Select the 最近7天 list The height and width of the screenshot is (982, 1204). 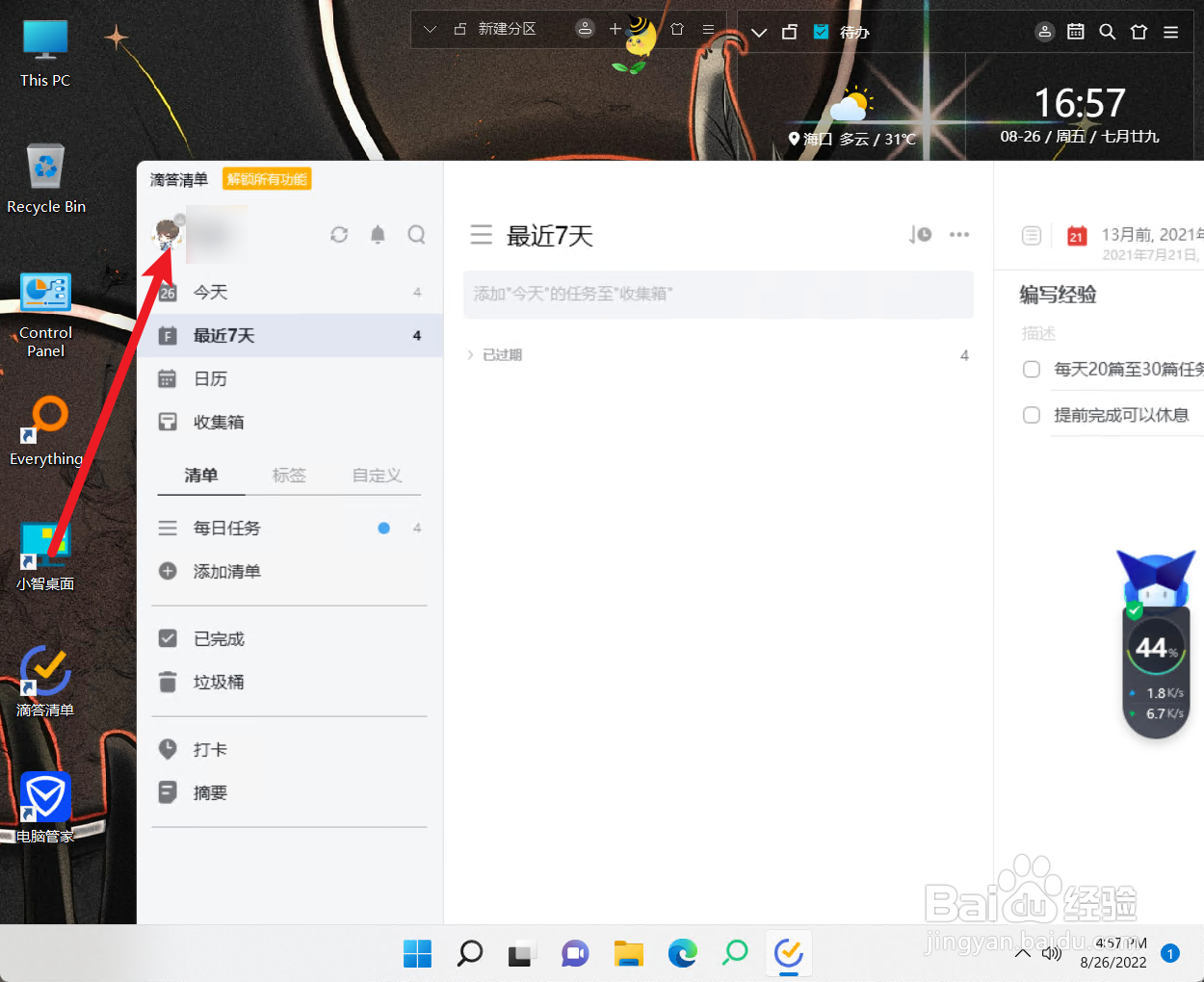[290, 335]
